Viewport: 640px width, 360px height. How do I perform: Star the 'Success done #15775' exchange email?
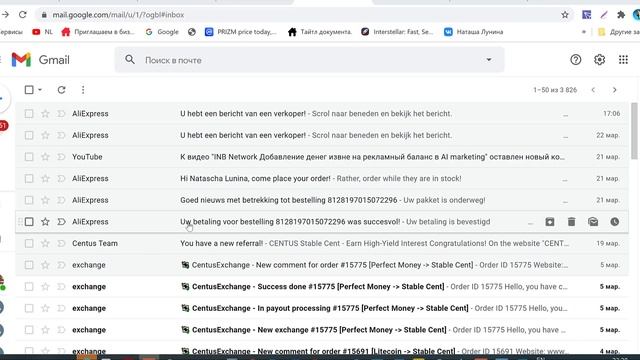45,287
